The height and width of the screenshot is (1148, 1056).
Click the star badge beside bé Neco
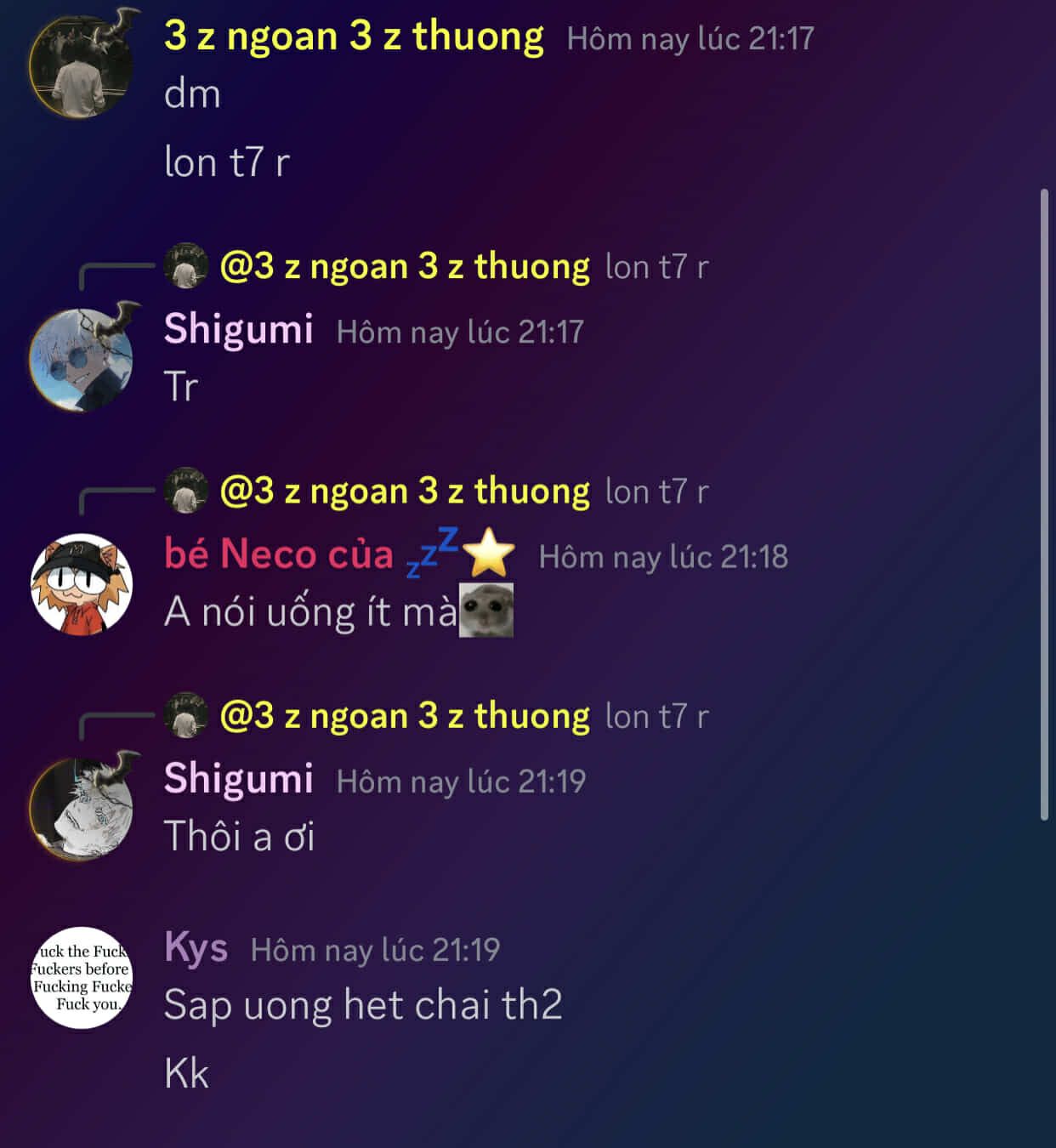tap(490, 553)
